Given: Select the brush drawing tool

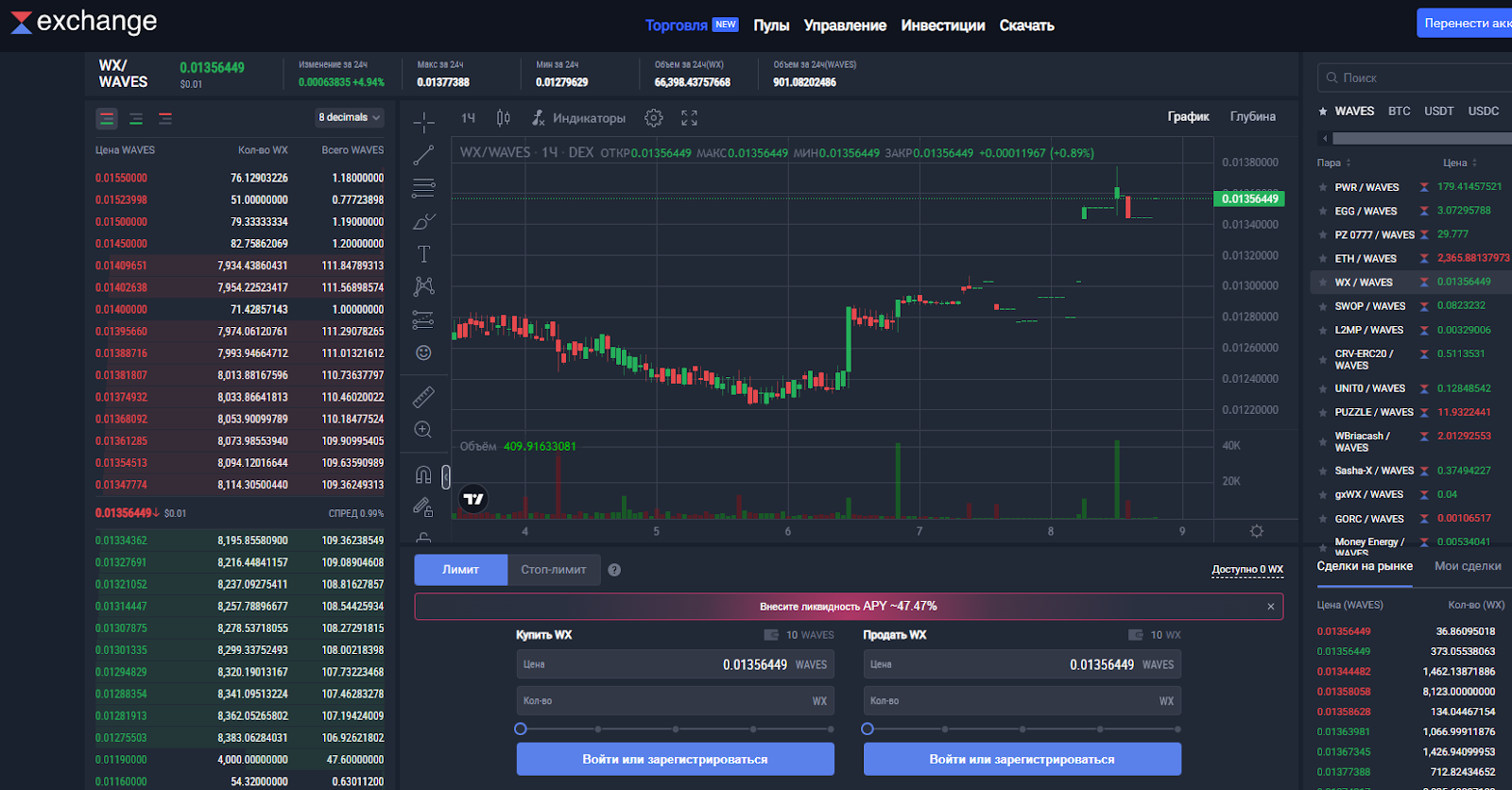Looking at the screenshot, I should tap(423, 221).
